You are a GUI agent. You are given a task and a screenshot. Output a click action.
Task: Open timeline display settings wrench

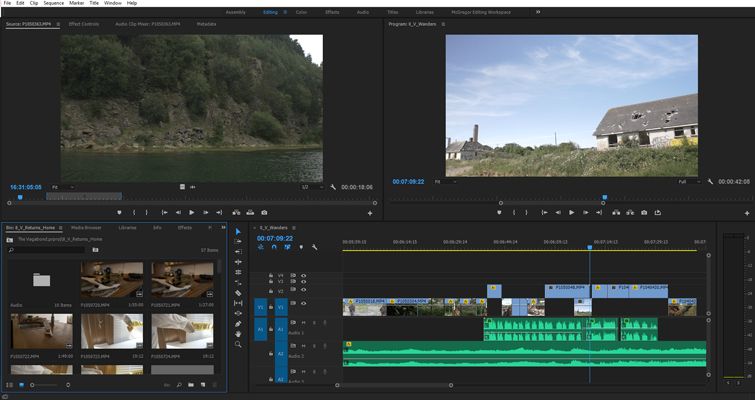pyautogui.click(x=314, y=247)
